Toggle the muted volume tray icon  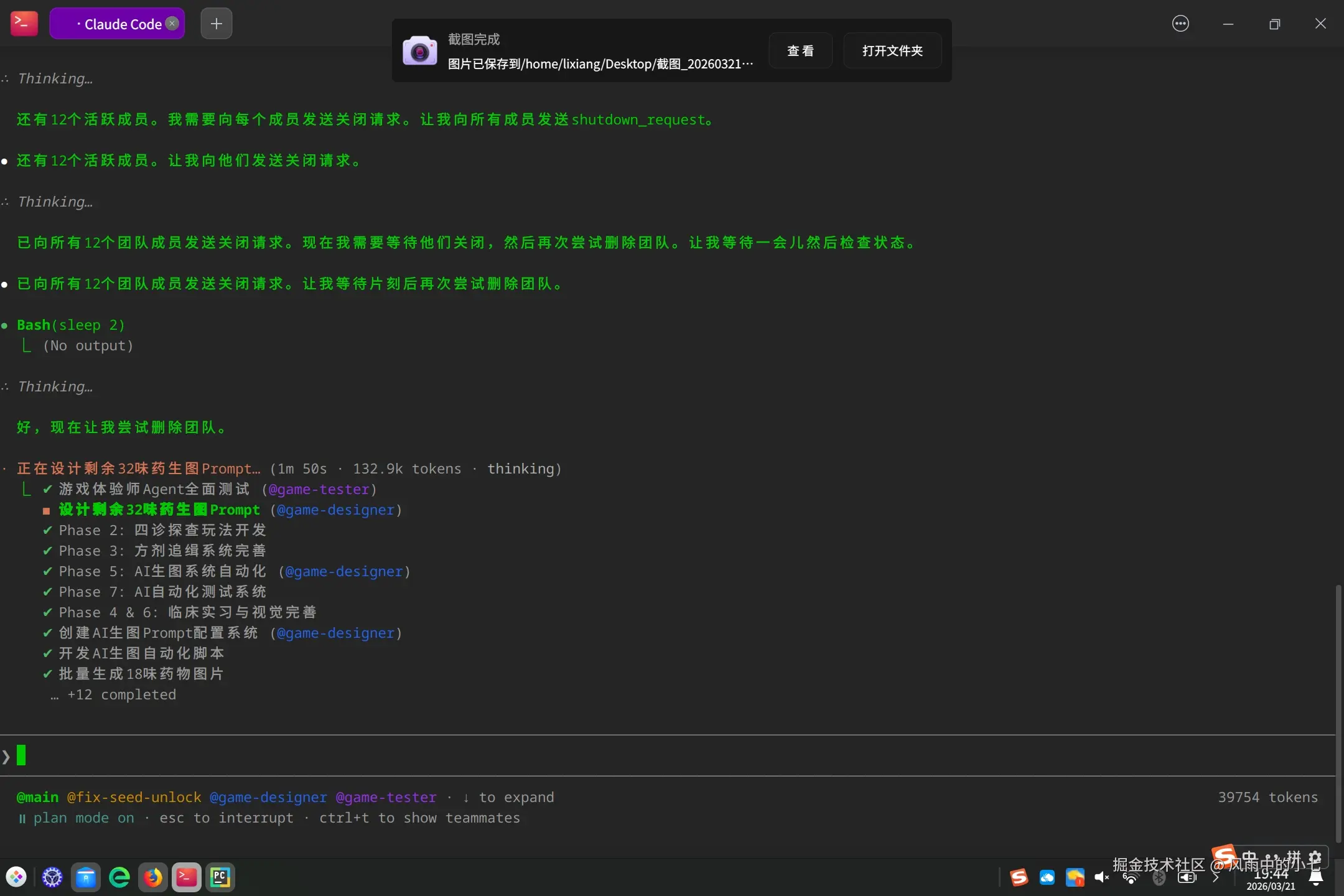pos(1101,877)
